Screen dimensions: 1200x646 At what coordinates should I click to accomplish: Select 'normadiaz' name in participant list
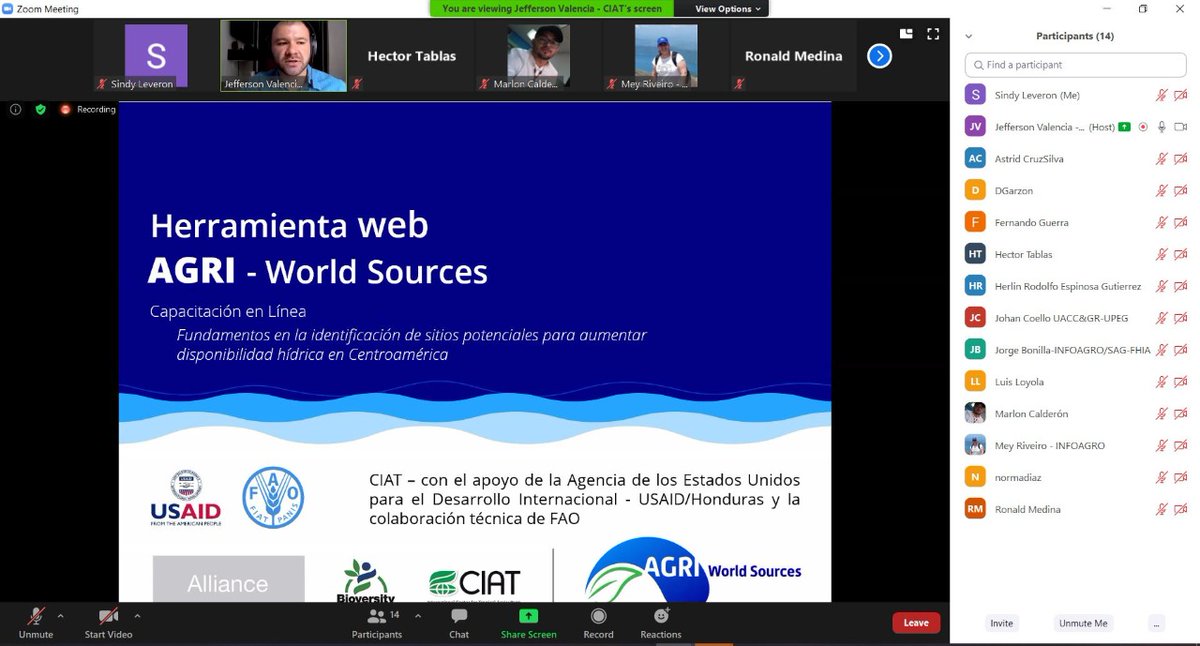1017,477
